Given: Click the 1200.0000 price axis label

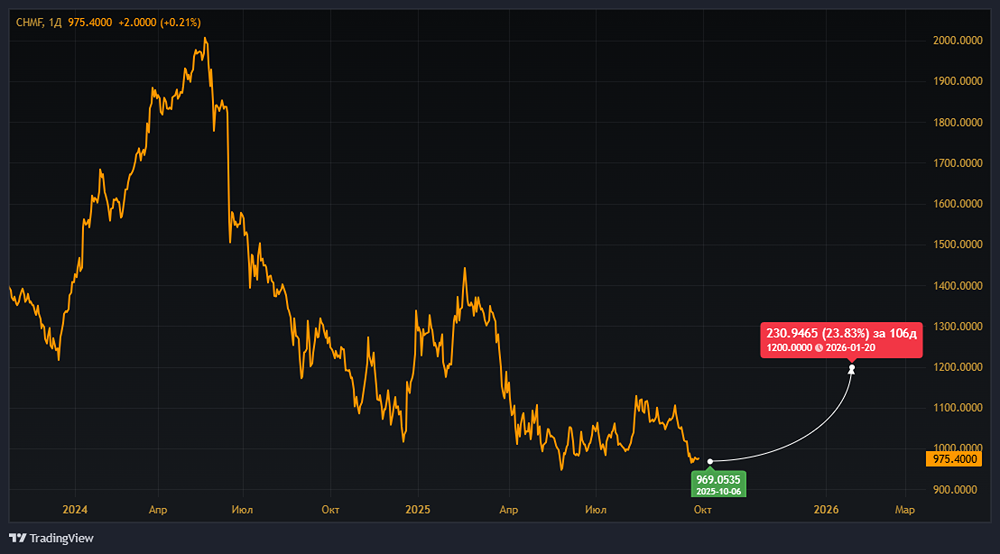Looking at the screenshot, I should pyautogui.click(x=957, y=367).
